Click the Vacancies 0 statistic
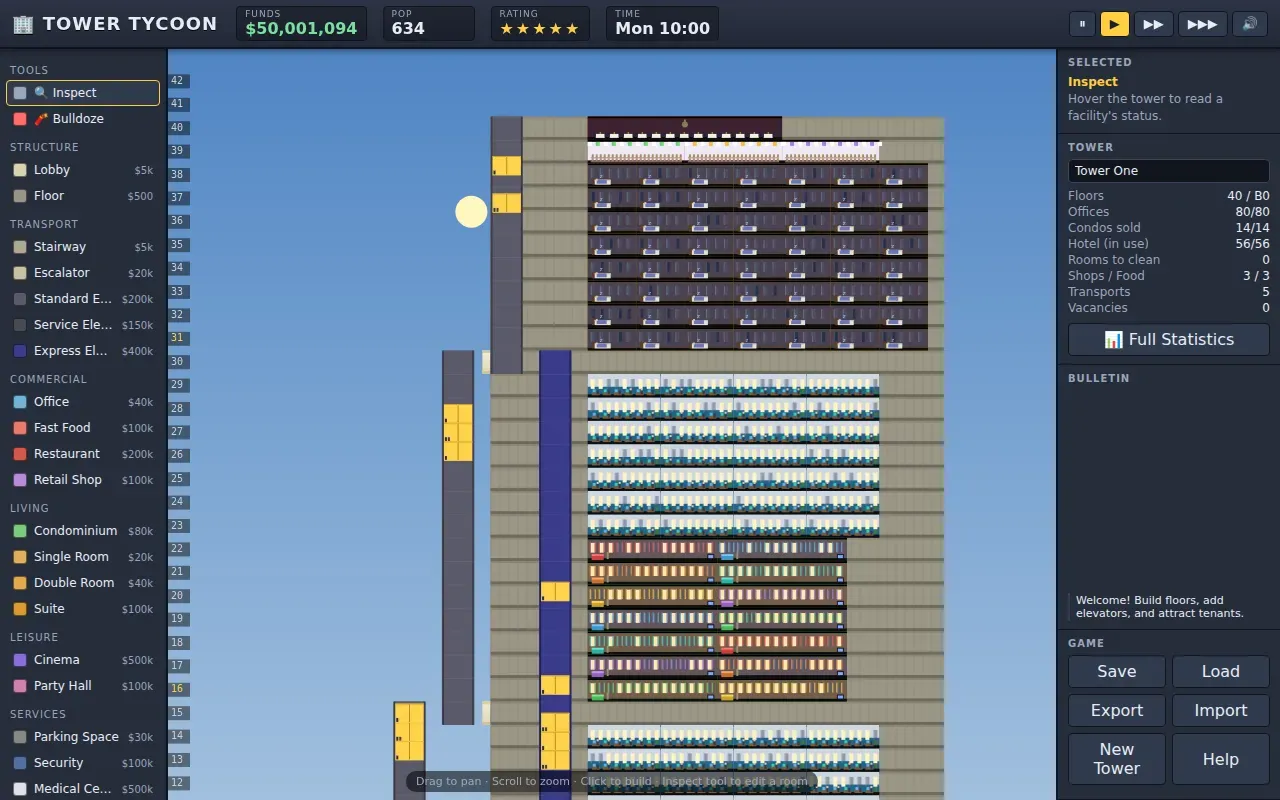Image resolution: width=1280 pixels, height=800 pixels. (1169, 308)
